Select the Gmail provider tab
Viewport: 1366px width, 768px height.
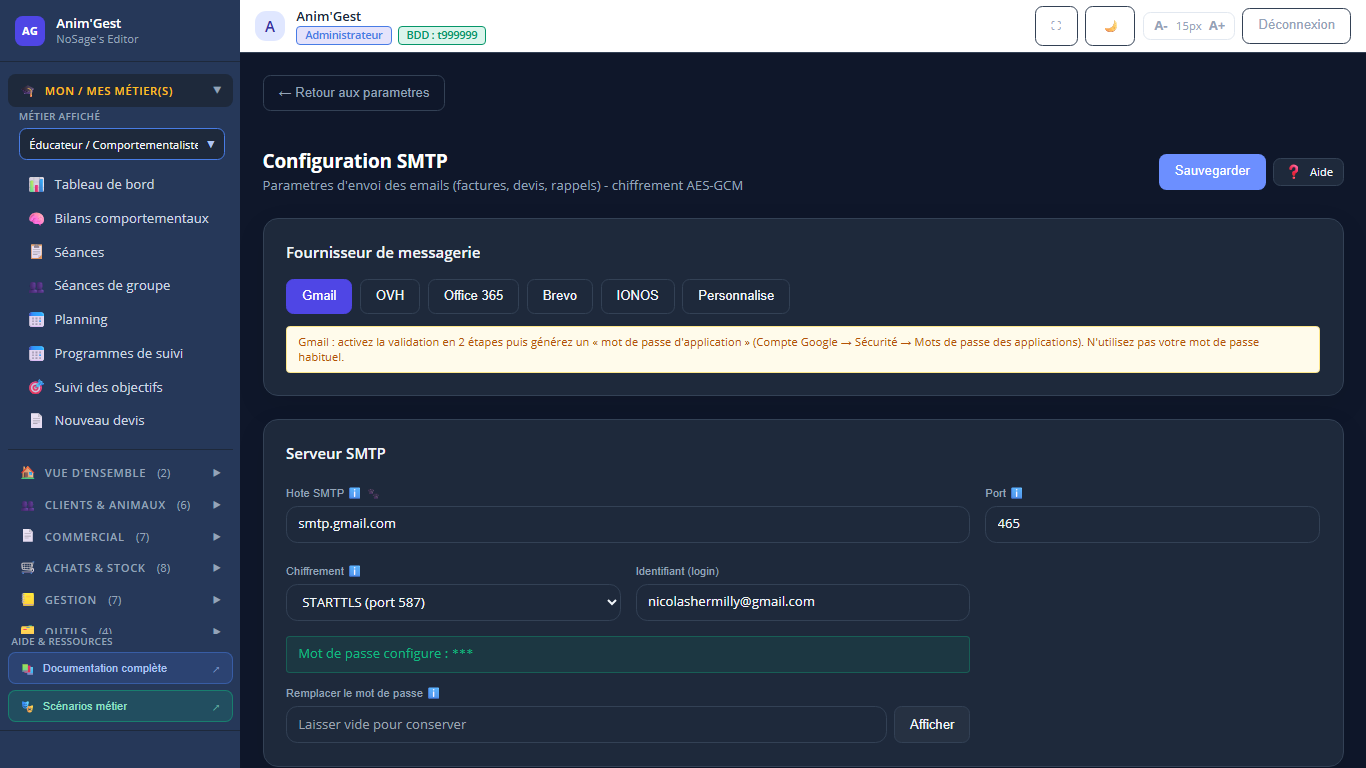click(x=319, y=296)
